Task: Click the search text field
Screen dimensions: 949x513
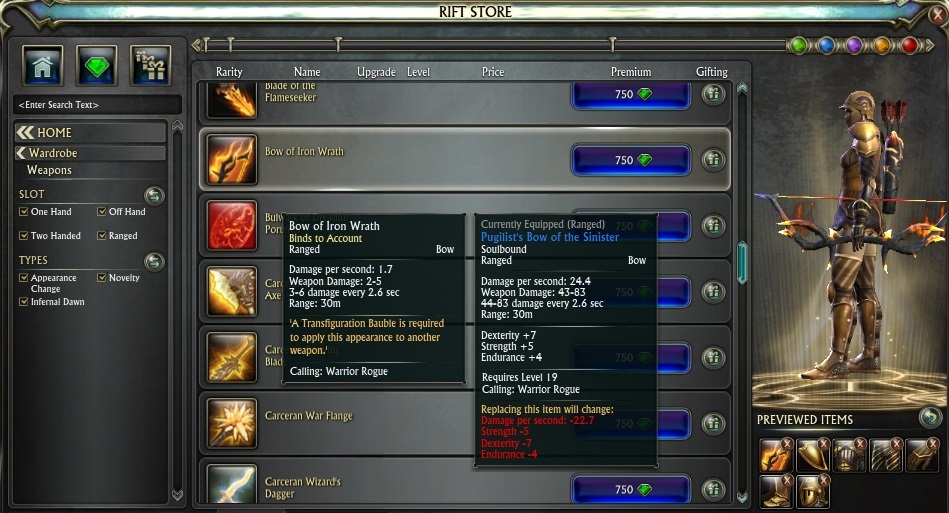Action: tap(97, 105)
